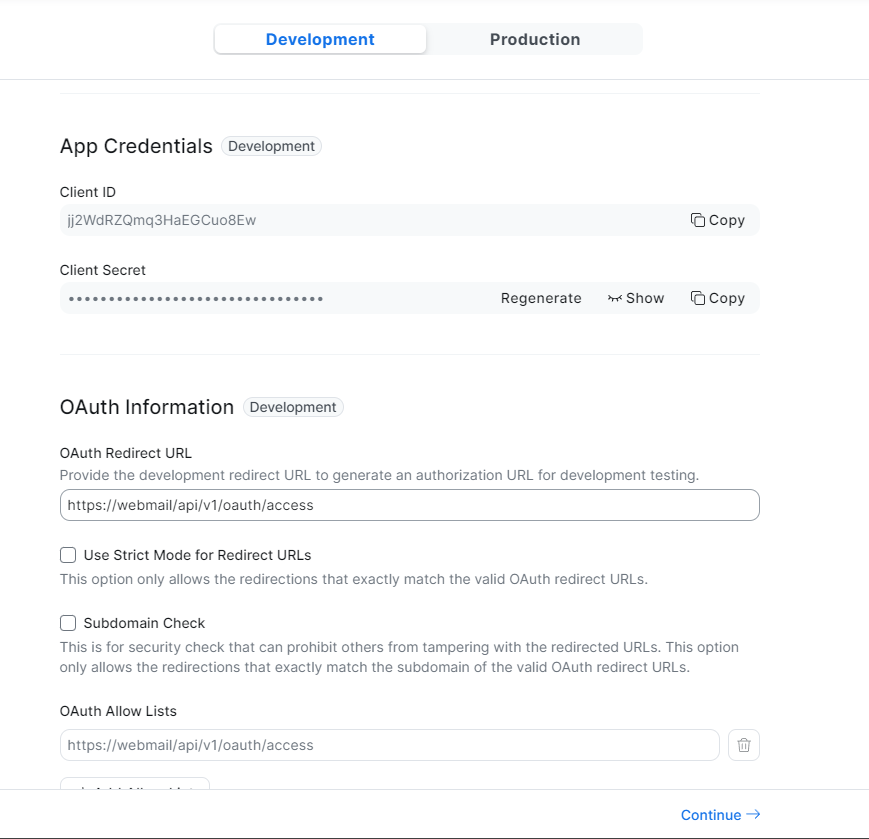Click the Development badge beside OAuth Information
This screenshot has width=869, height=839.
coord(293,407)
